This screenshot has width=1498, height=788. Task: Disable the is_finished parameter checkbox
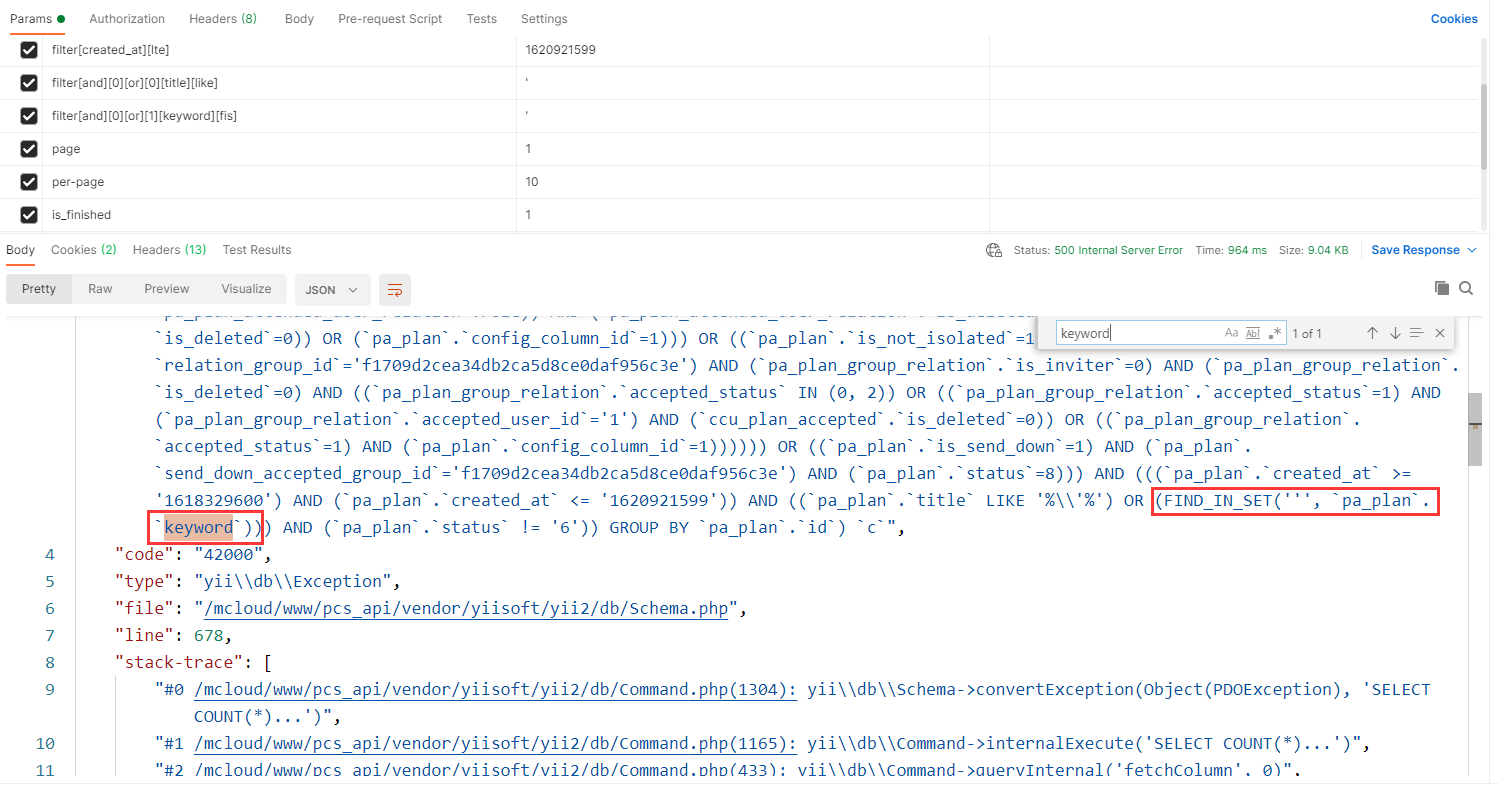click(x=29, y=215)
